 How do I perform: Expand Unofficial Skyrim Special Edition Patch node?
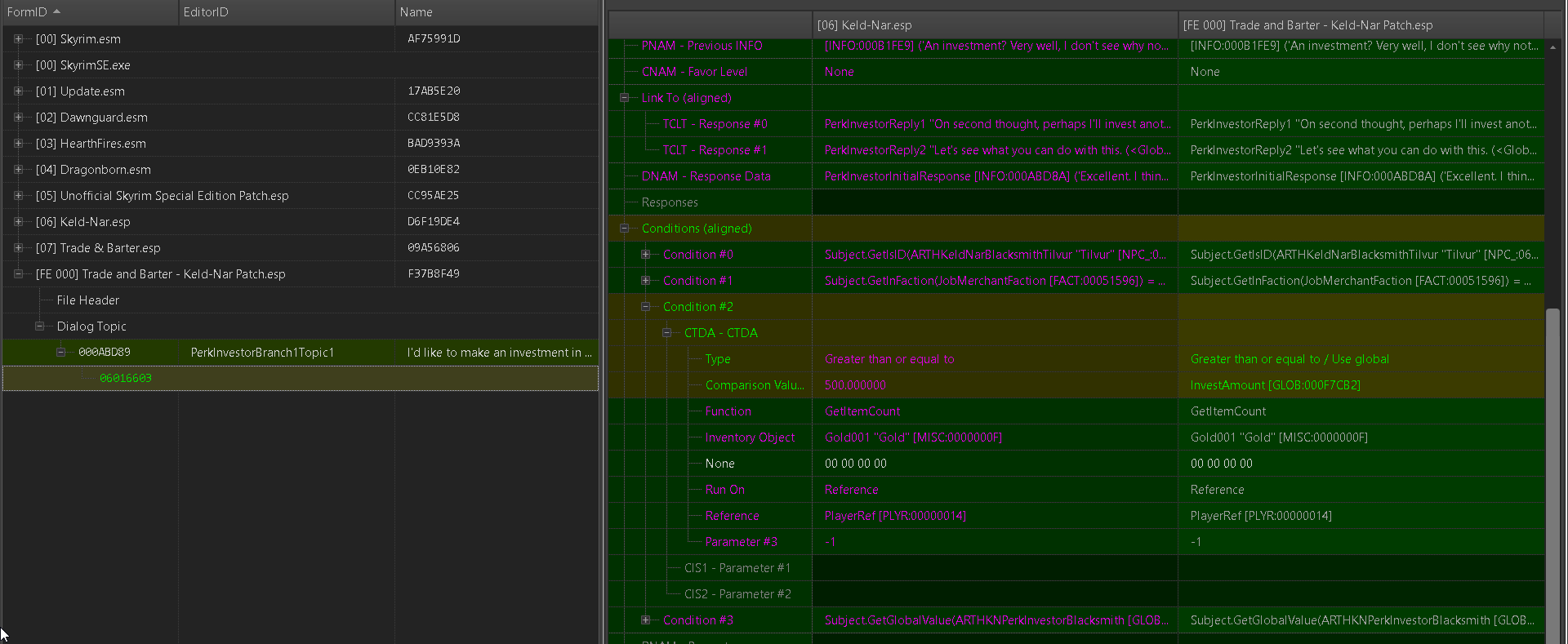click(18, 196)
